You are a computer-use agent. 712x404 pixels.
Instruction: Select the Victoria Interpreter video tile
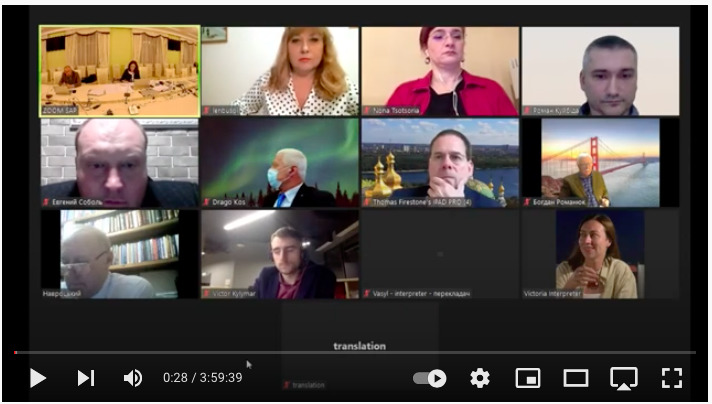[x=600, y=254]
